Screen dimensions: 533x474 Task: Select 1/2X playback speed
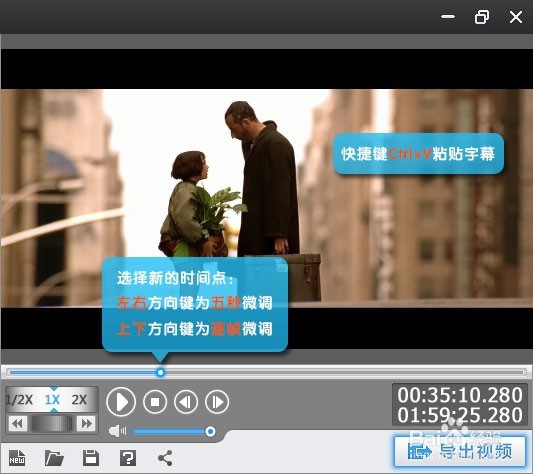click(19, 400)
